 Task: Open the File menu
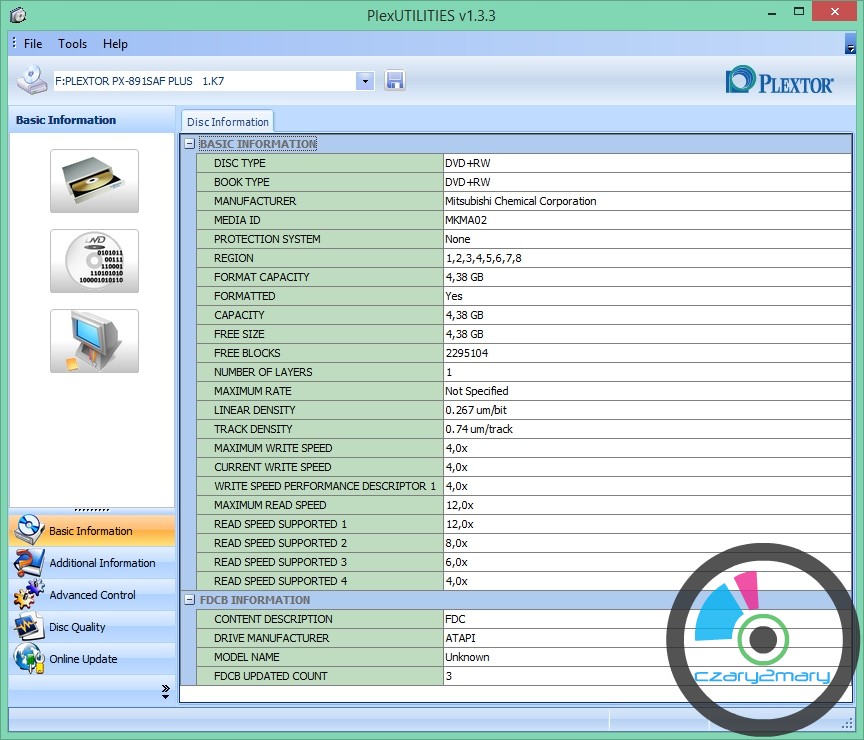[x=33, y=44]
